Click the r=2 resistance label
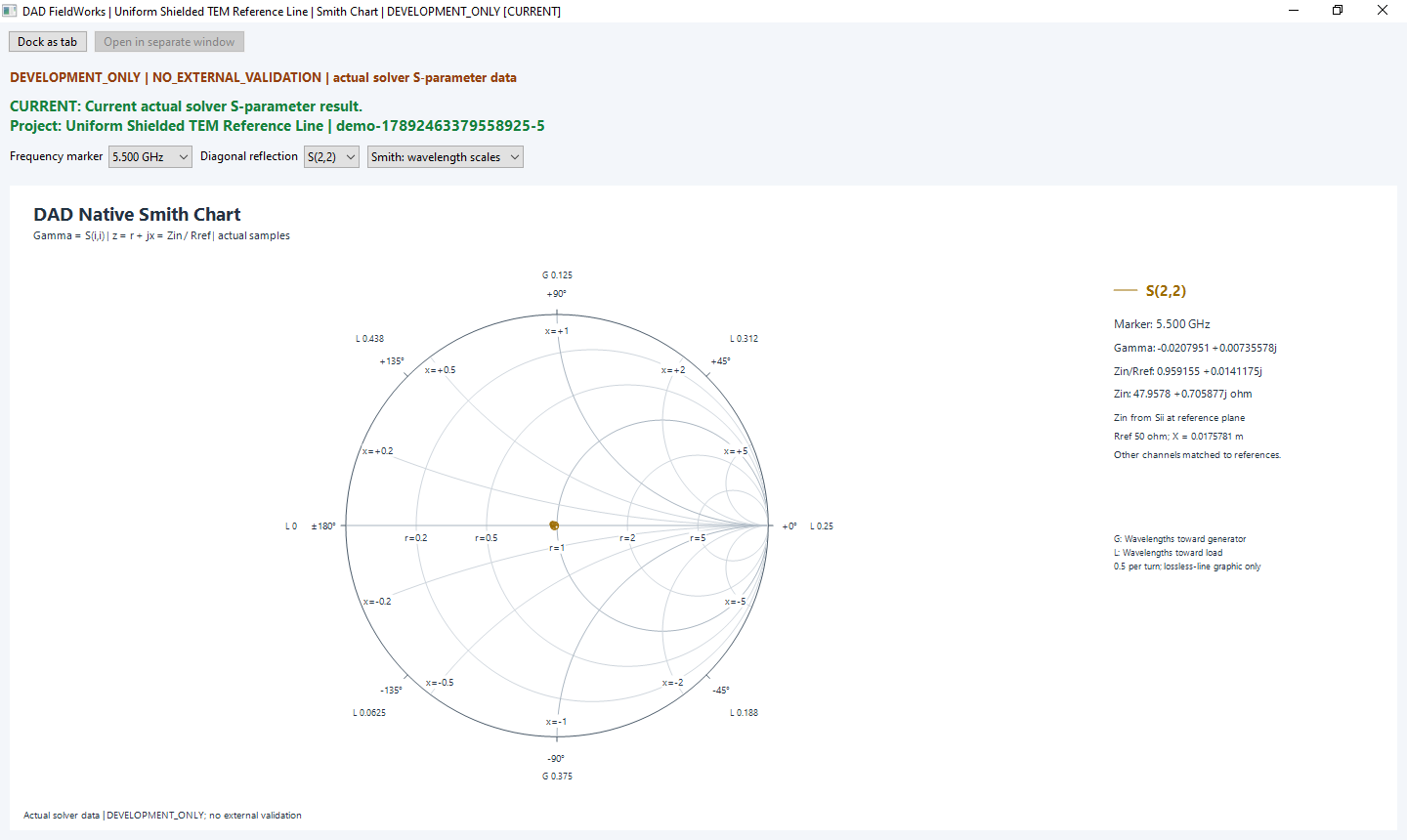Viewport: 1407px width, 840px height. [x=627, y=538]
